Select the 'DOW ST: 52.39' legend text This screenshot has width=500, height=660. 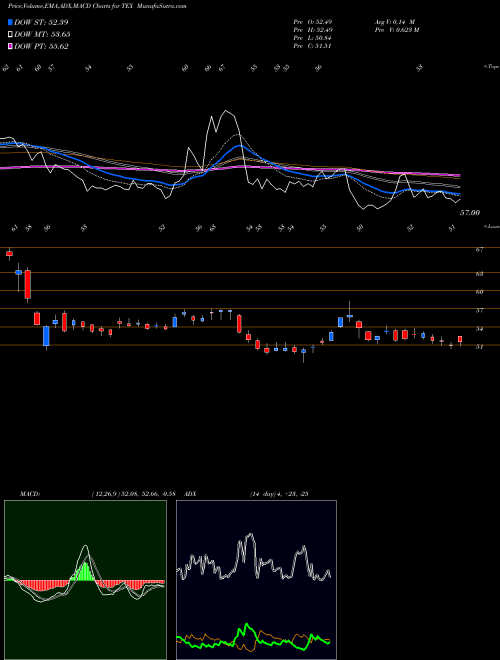pyautogui.click(x=41, y=22)
